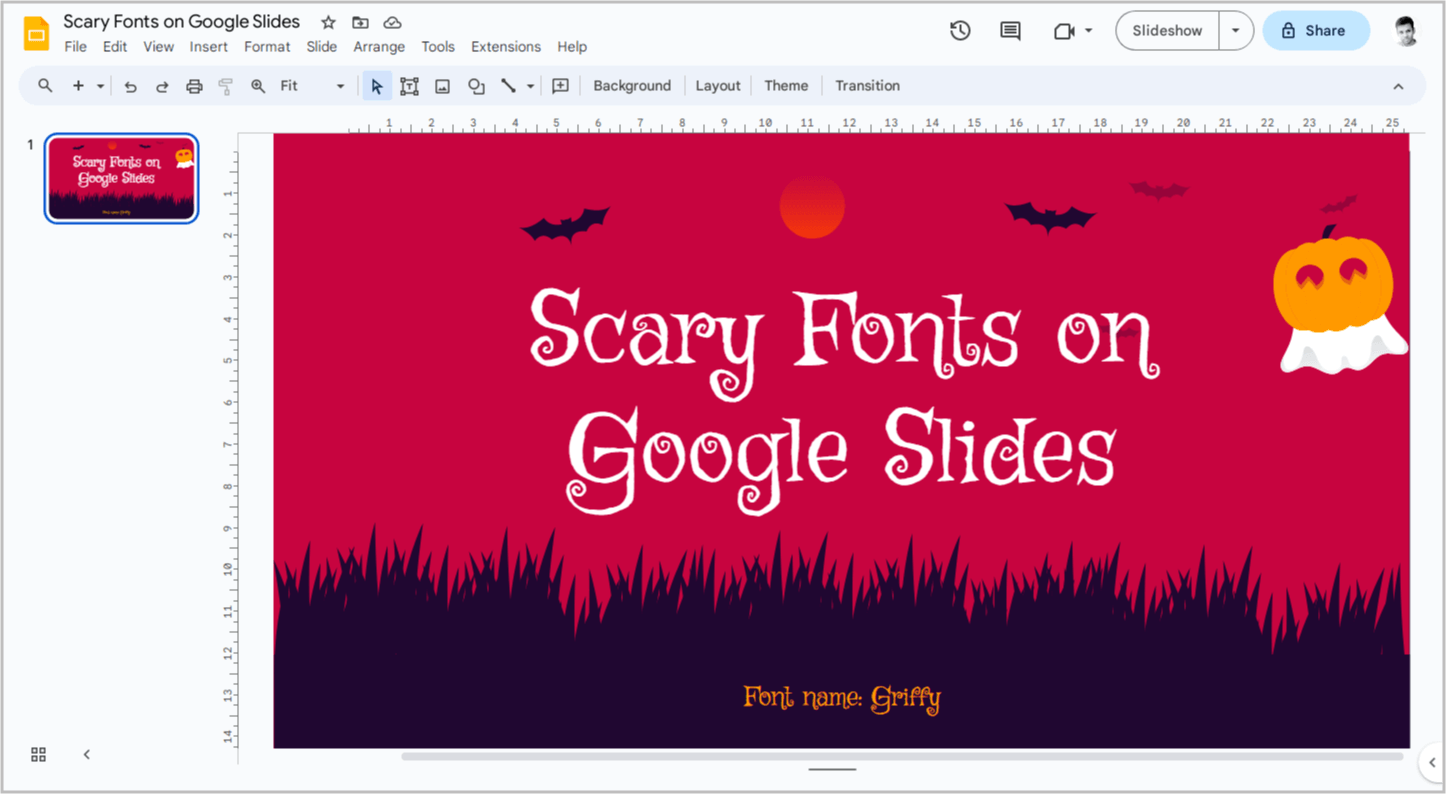Open the account profile picture
Screen dimensions: 1446x794
[1406, 31]
